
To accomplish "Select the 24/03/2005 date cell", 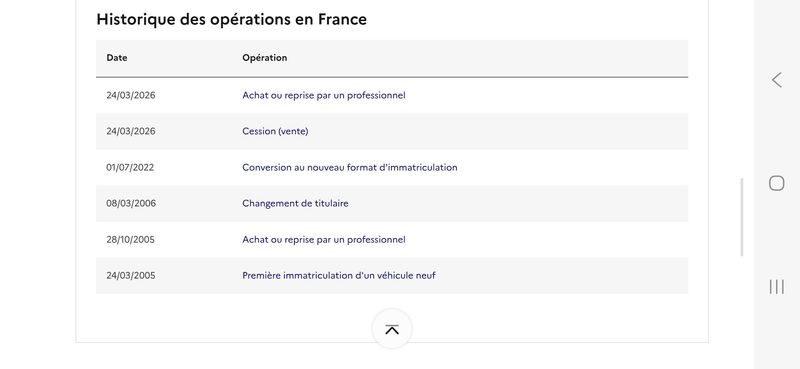I will click(131, 276).
